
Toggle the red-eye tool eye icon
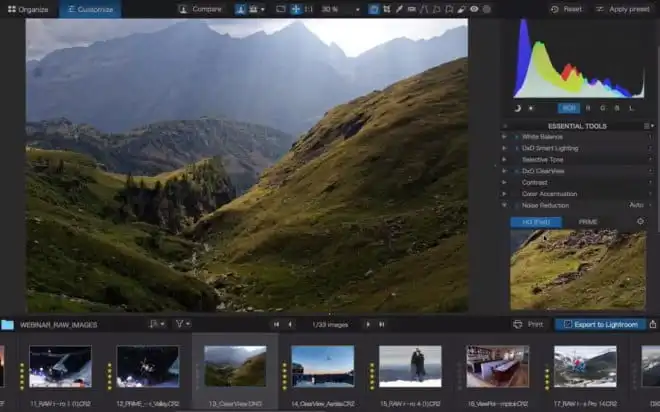pyautogui.click(x=474, y=9)
